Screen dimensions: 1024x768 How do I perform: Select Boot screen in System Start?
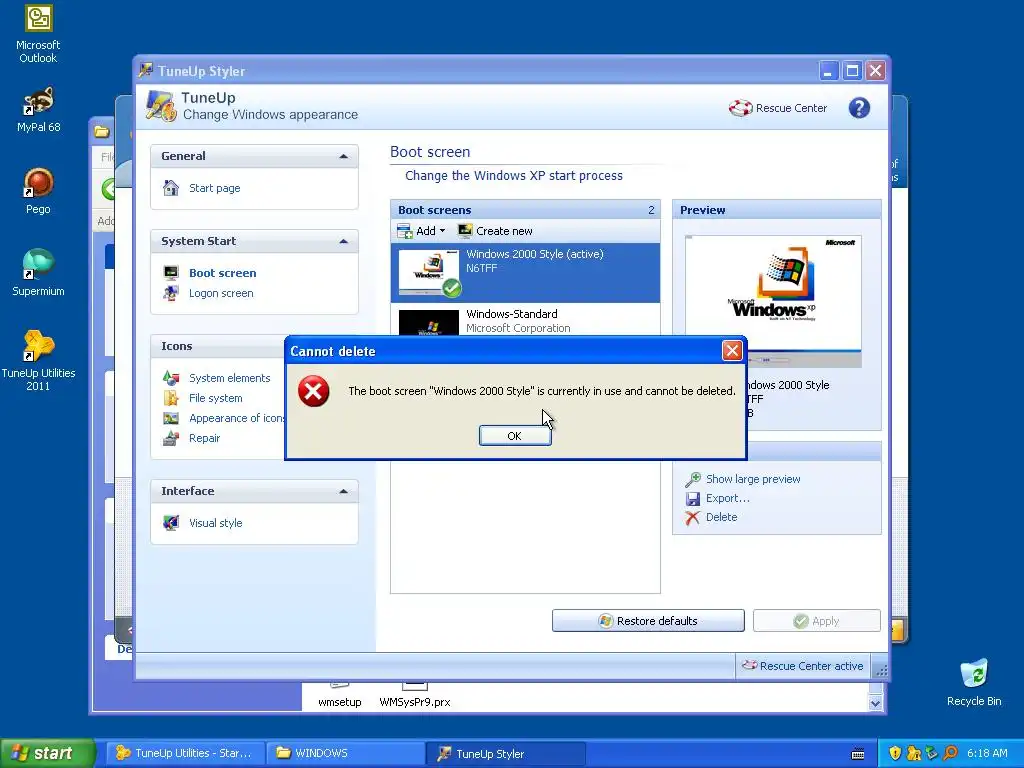[x=223, y=273]
